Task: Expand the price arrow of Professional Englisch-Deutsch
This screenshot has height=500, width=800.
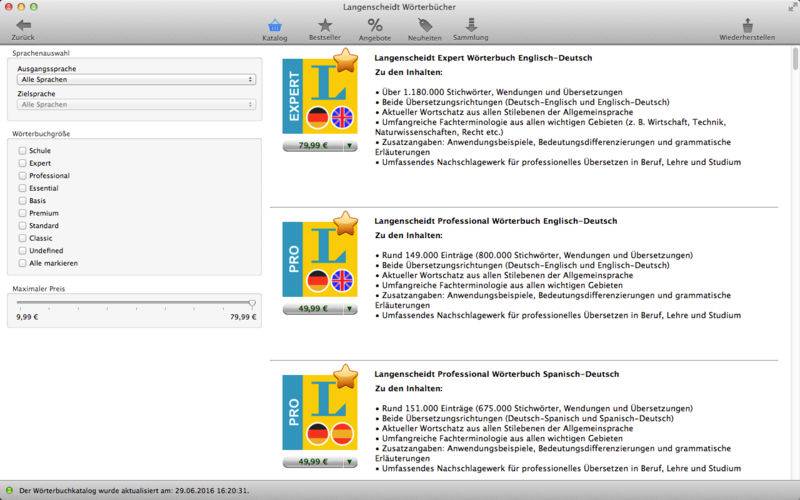Action: [x=349, y=309]
